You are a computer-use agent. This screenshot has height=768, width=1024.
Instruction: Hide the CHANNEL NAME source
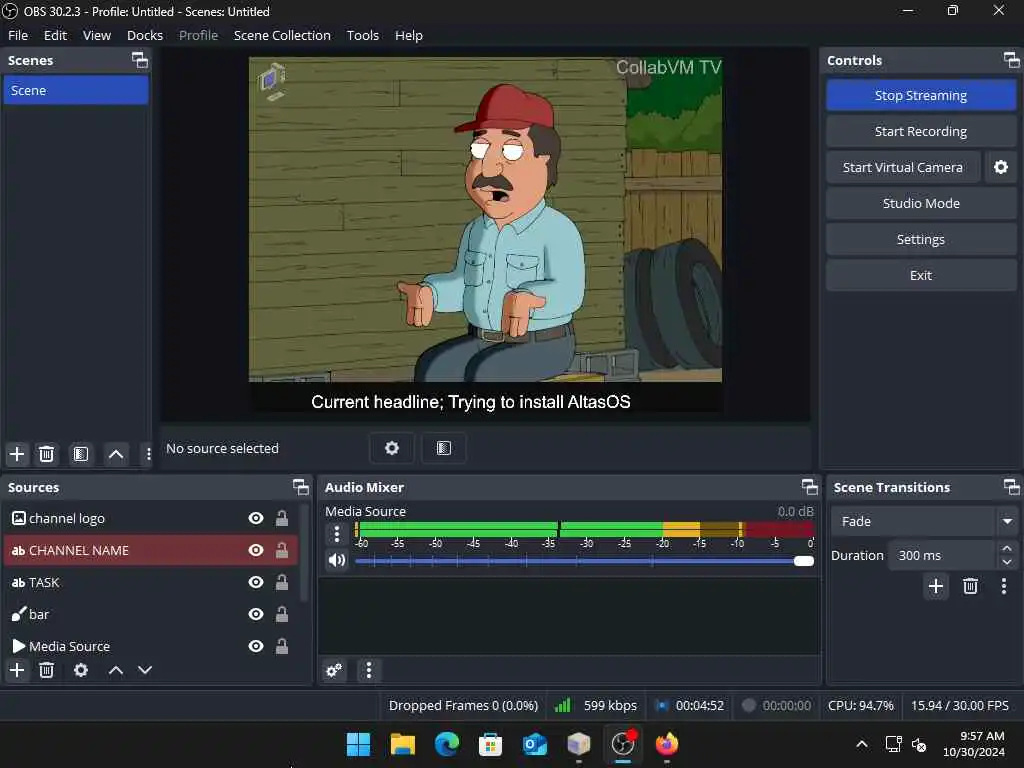point(256,551)
